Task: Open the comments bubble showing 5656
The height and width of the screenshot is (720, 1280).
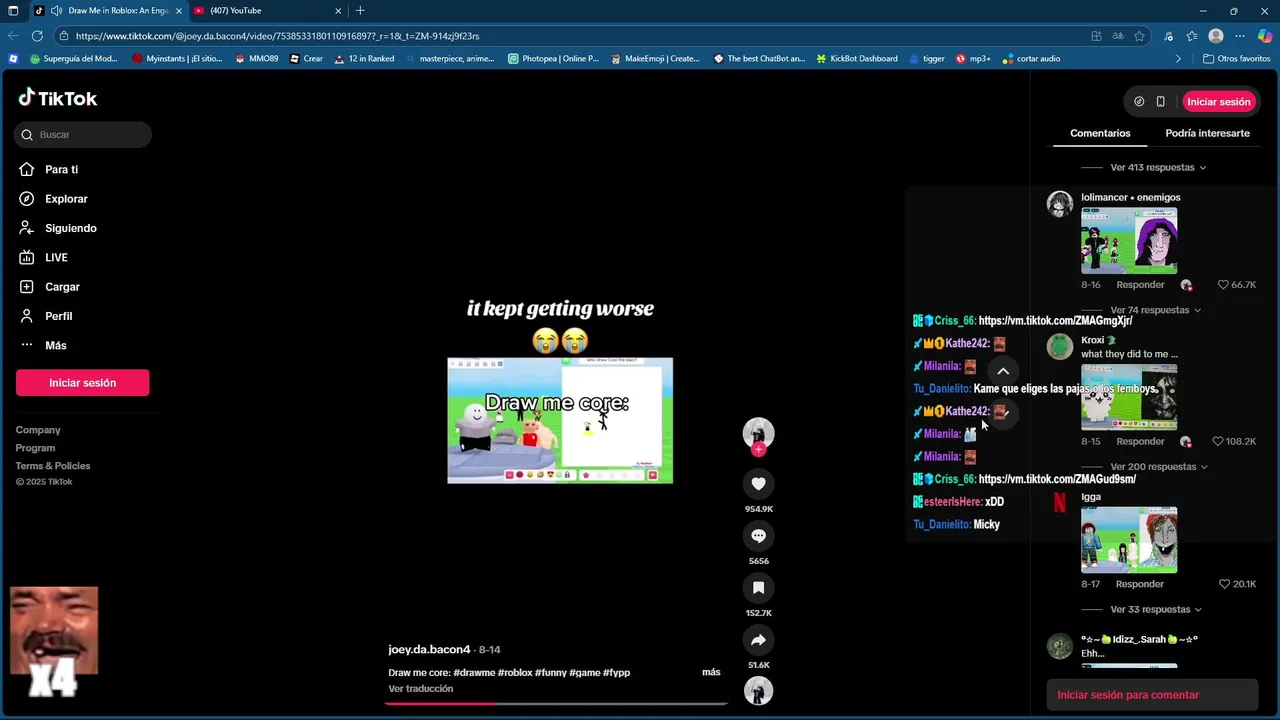Action: coord(758,536)
